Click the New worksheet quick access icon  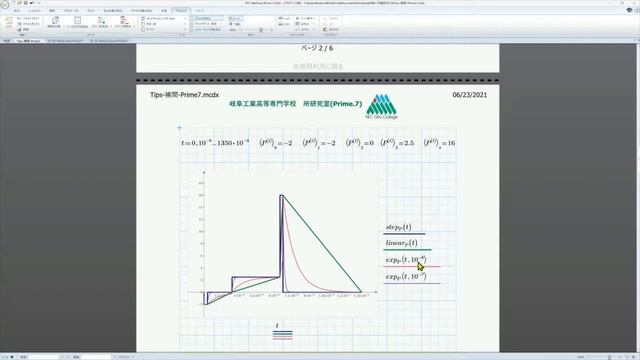(x=13, y=2)
